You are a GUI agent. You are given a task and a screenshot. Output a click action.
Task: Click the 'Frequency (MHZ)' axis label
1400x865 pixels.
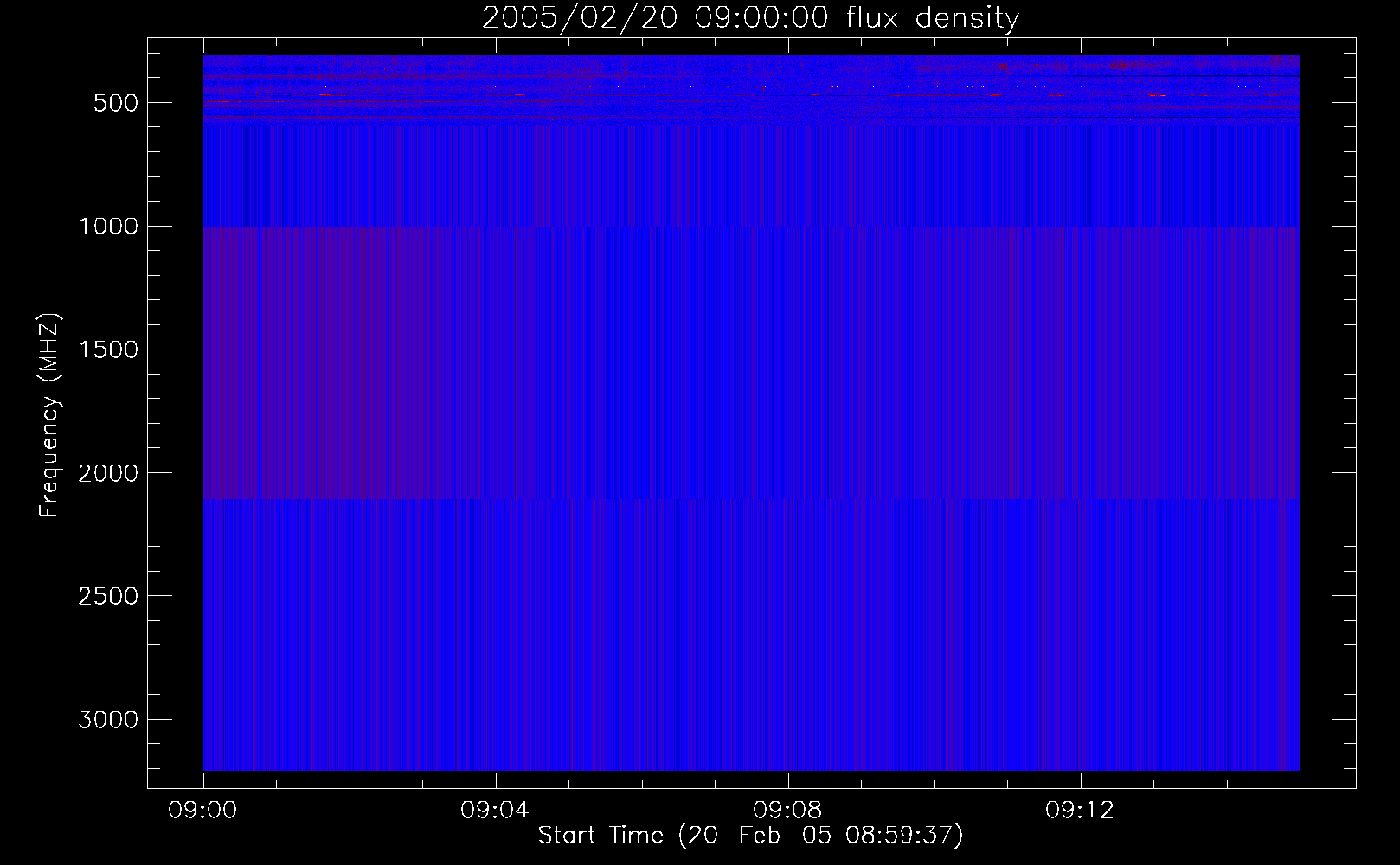[49, 416]
